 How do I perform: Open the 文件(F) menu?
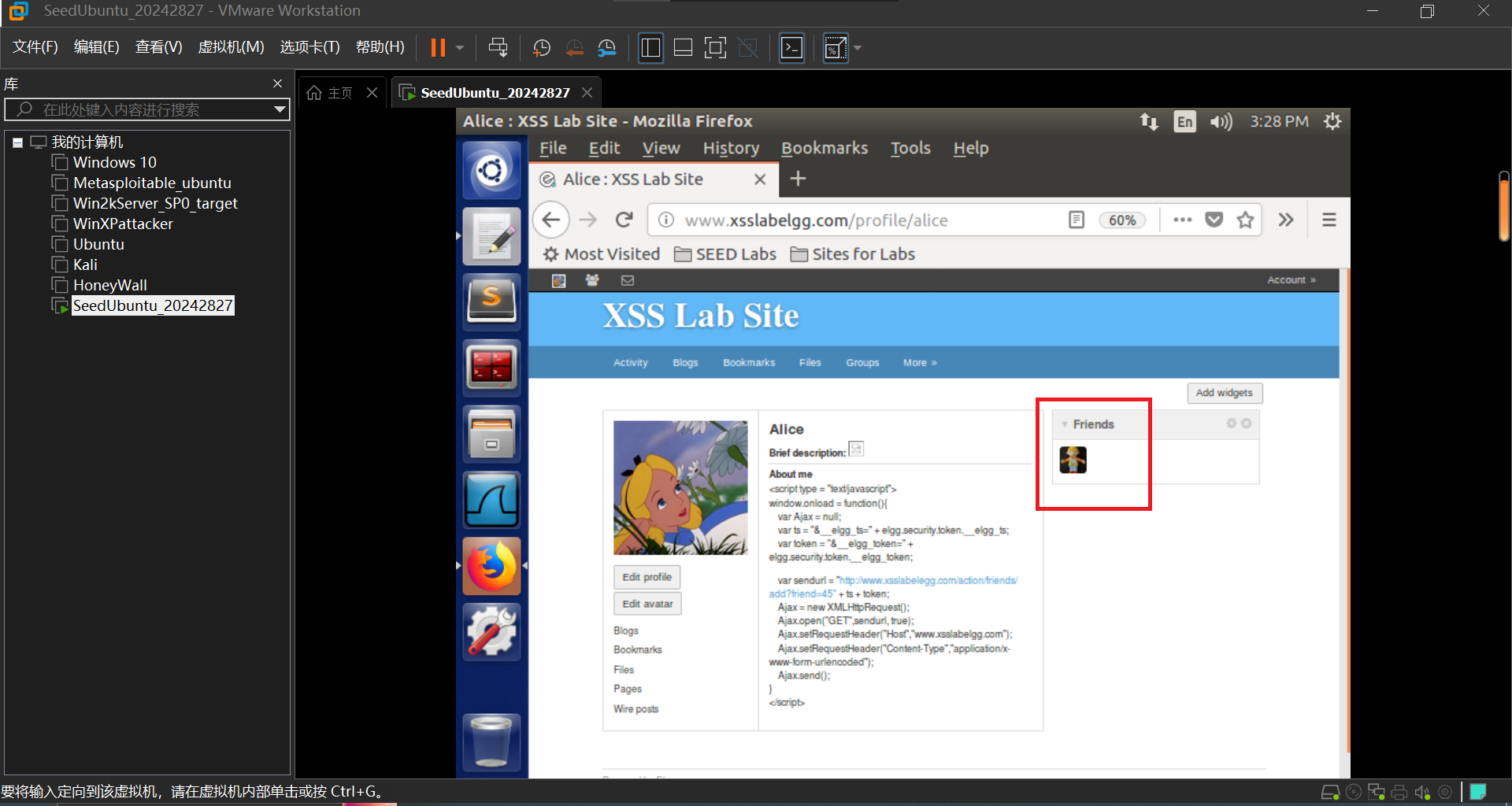point(35,47)
